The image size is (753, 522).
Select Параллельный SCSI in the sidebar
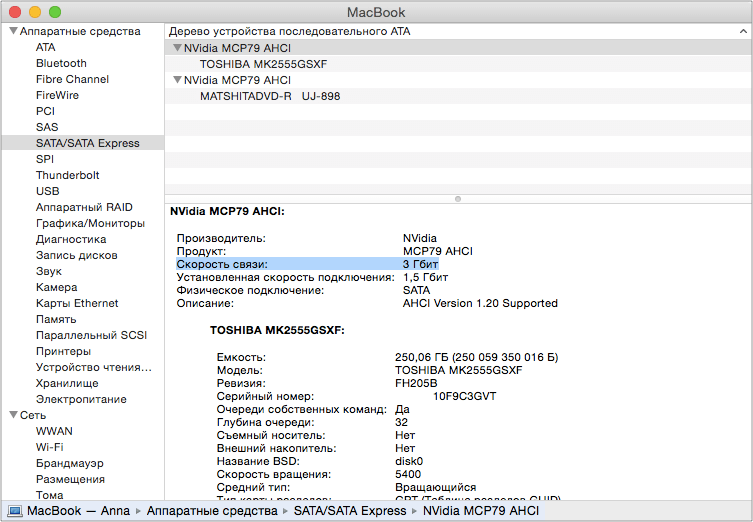[91, 335]
